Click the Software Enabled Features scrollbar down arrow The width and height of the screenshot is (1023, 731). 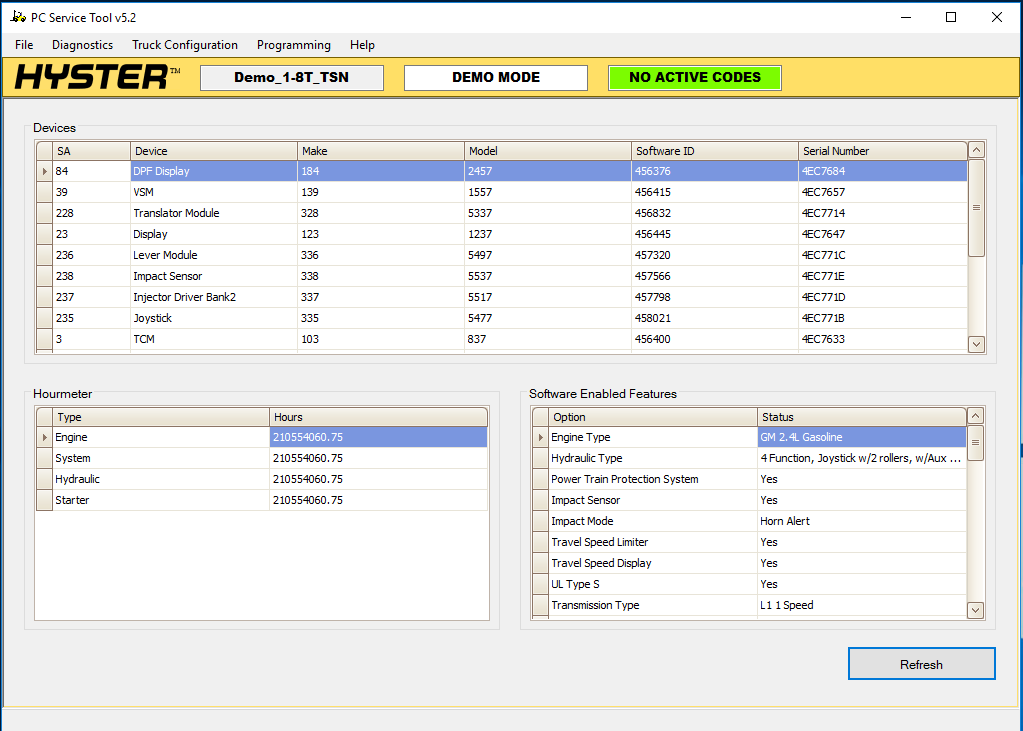(974, 609)
